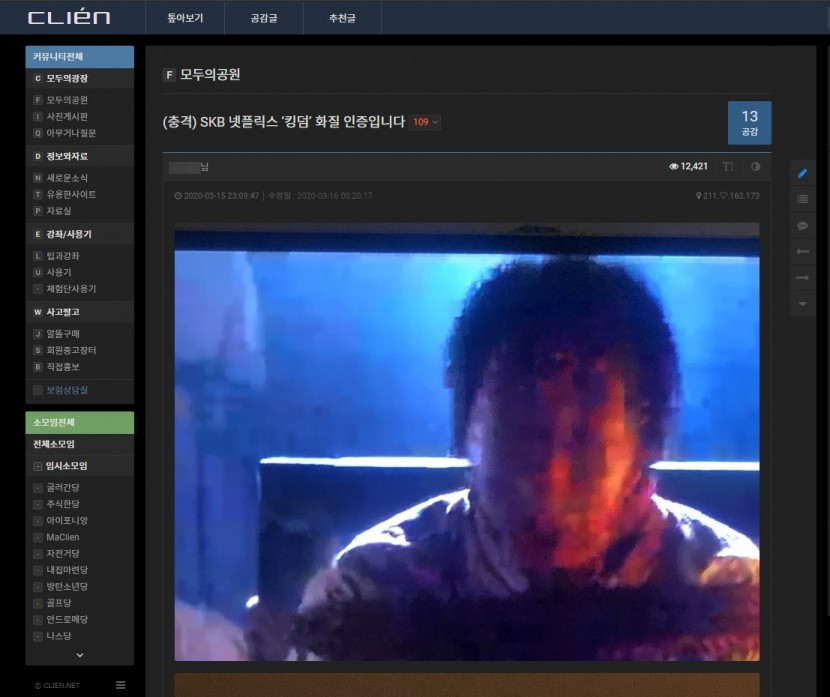Click the IP location pin icon
Viewport: 830px width, 697px height.
click(698, 196)
